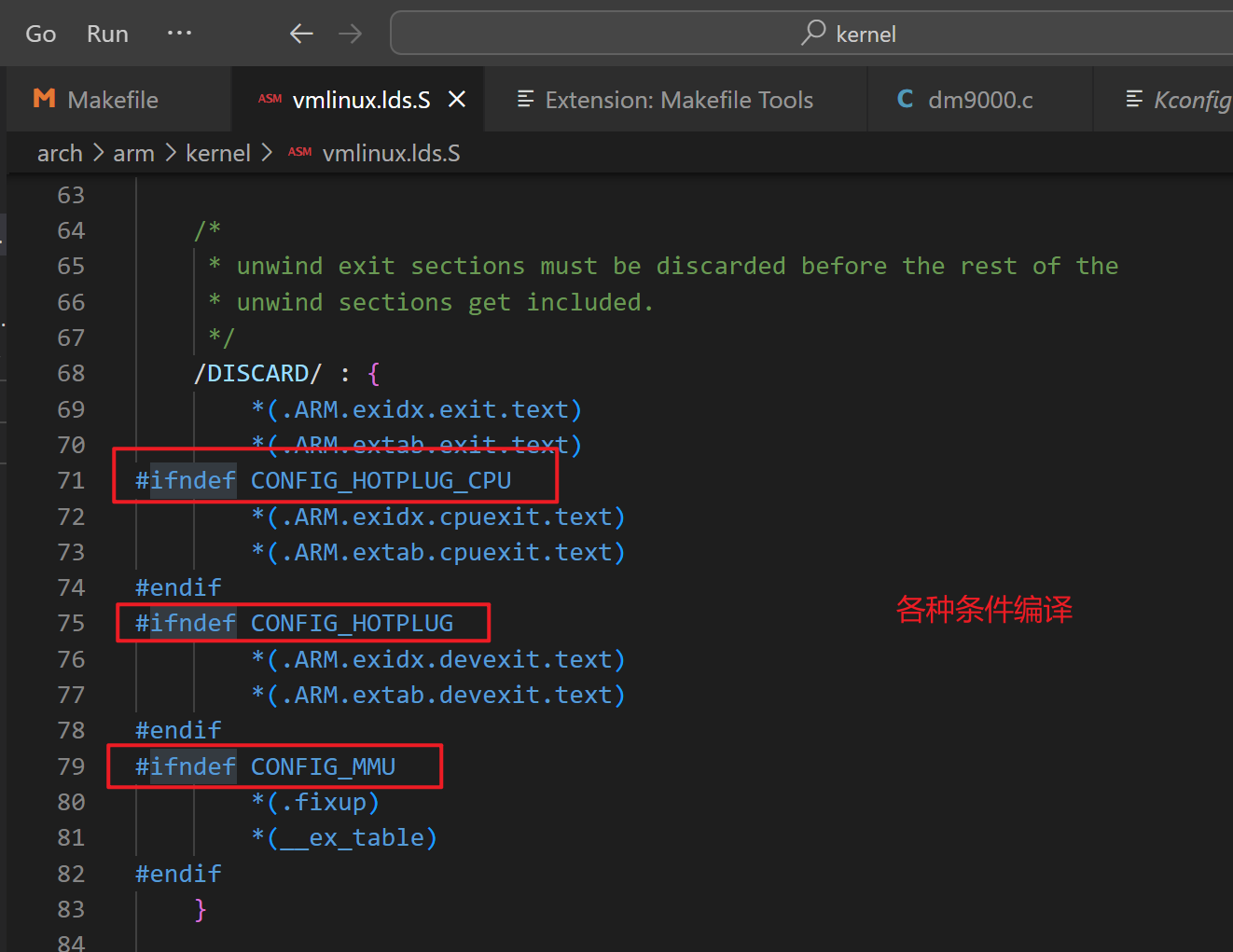Screen dimensions: 1233x952
Task: Click the Makefile tab's M icon
Action: click(44, 99)
